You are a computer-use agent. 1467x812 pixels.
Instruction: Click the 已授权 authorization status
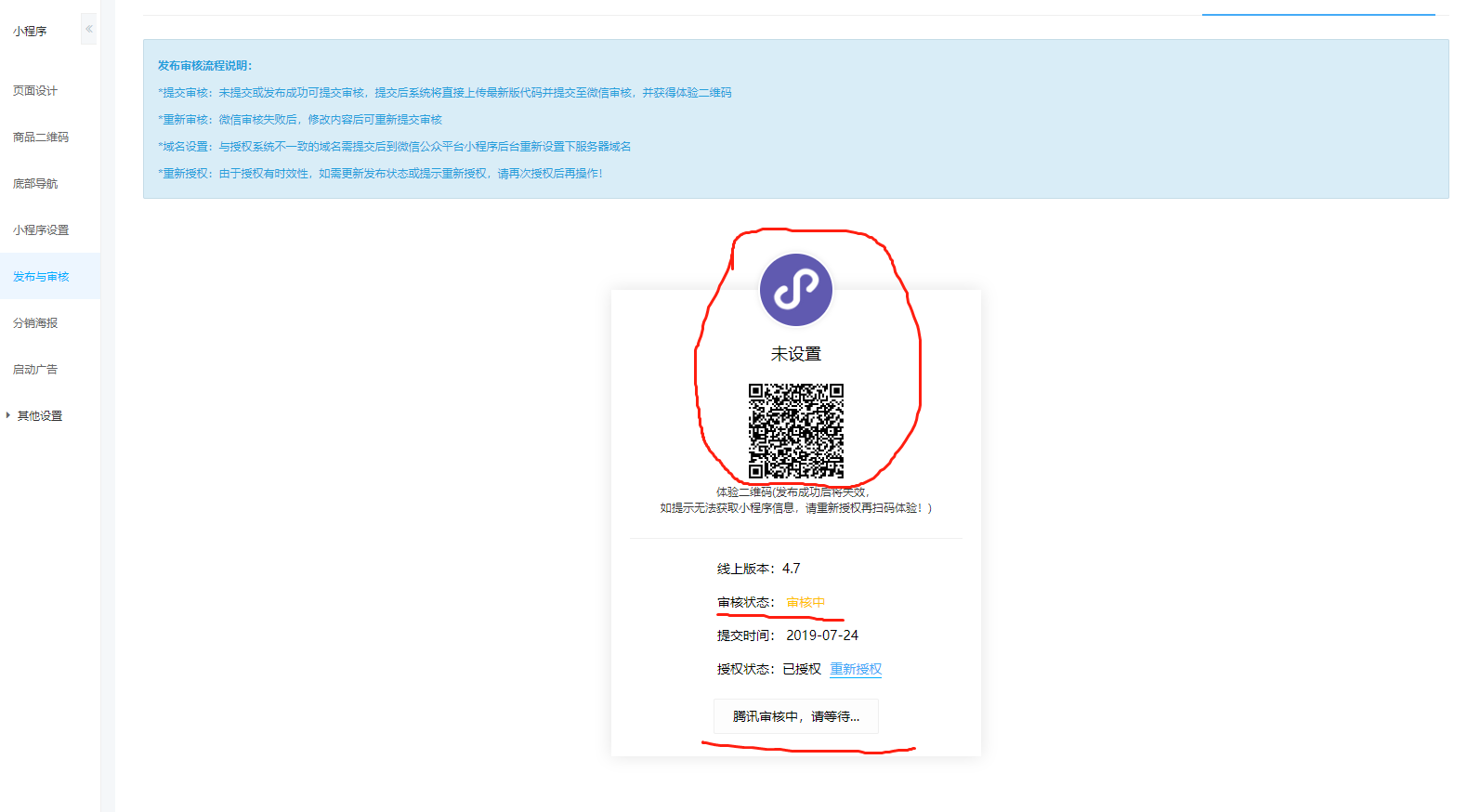tap(802, 669)
